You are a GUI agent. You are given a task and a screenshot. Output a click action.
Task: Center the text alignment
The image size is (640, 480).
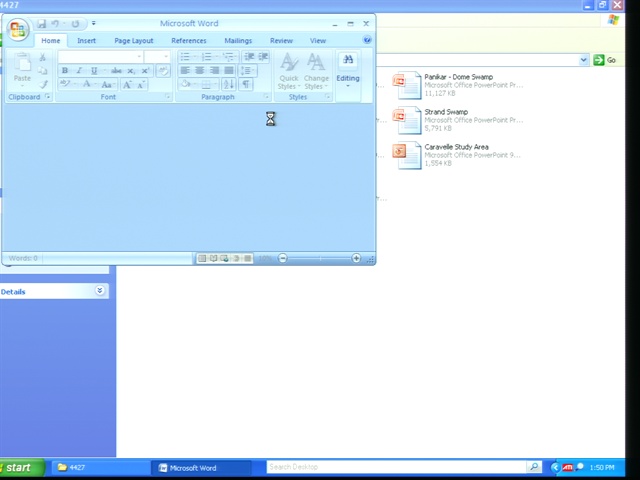pos(200,71)
